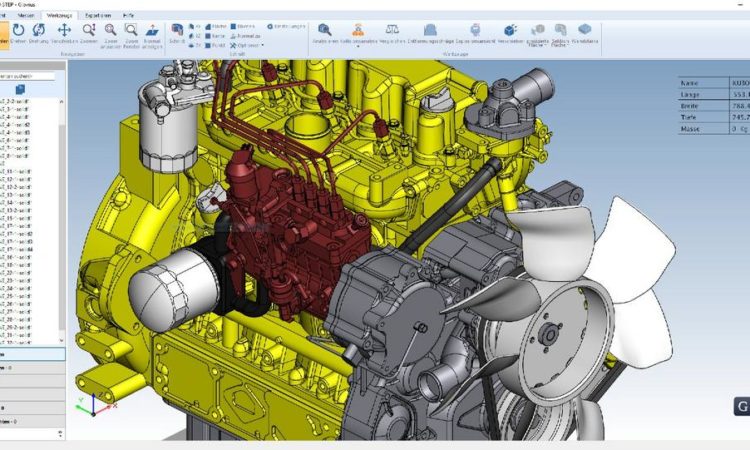The width and height of the screenshot is (750, 450).
Task: Click the Länge row label
Action: click(x=690, y=95)
